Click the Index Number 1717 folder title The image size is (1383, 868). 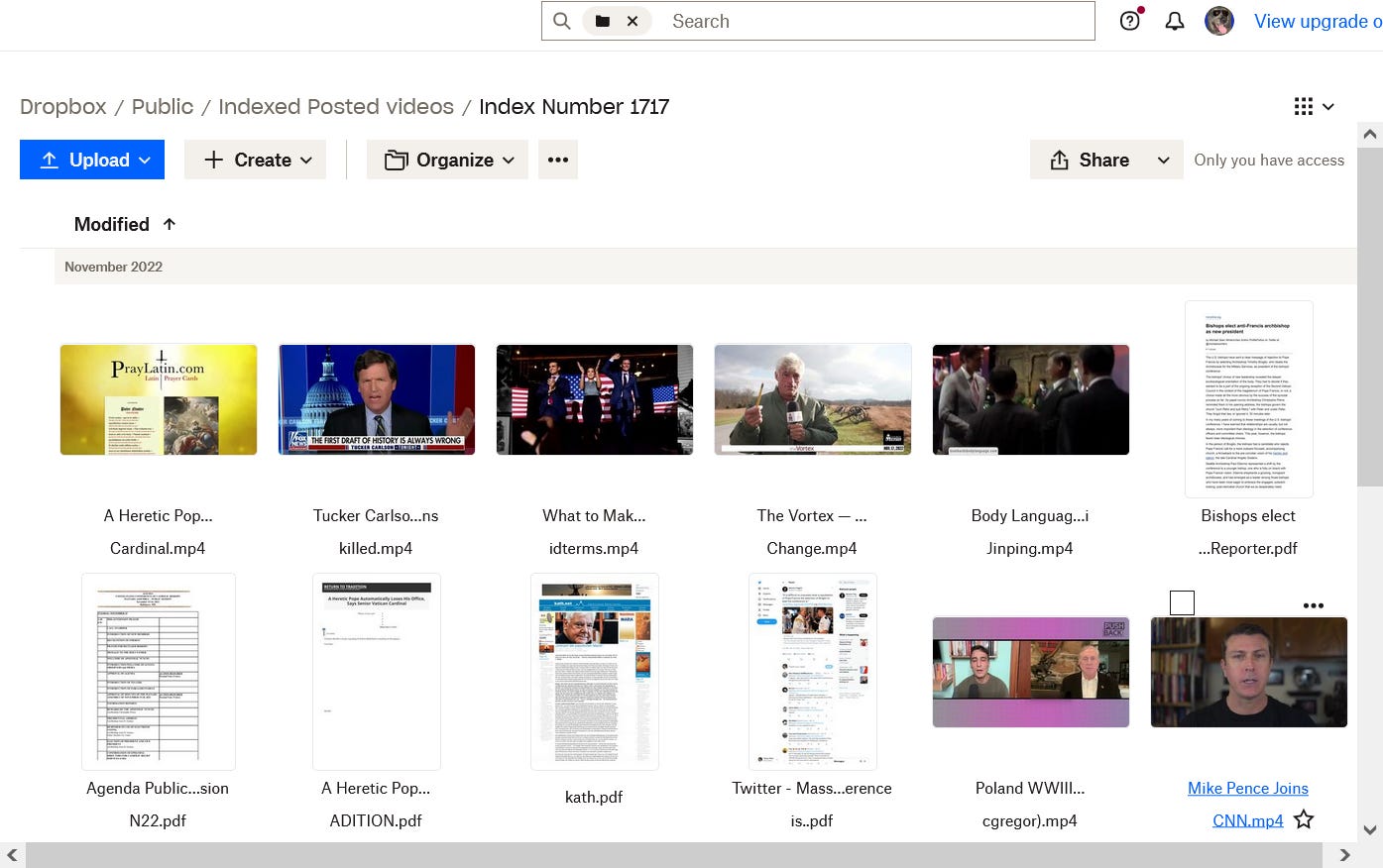click(574, 106)
